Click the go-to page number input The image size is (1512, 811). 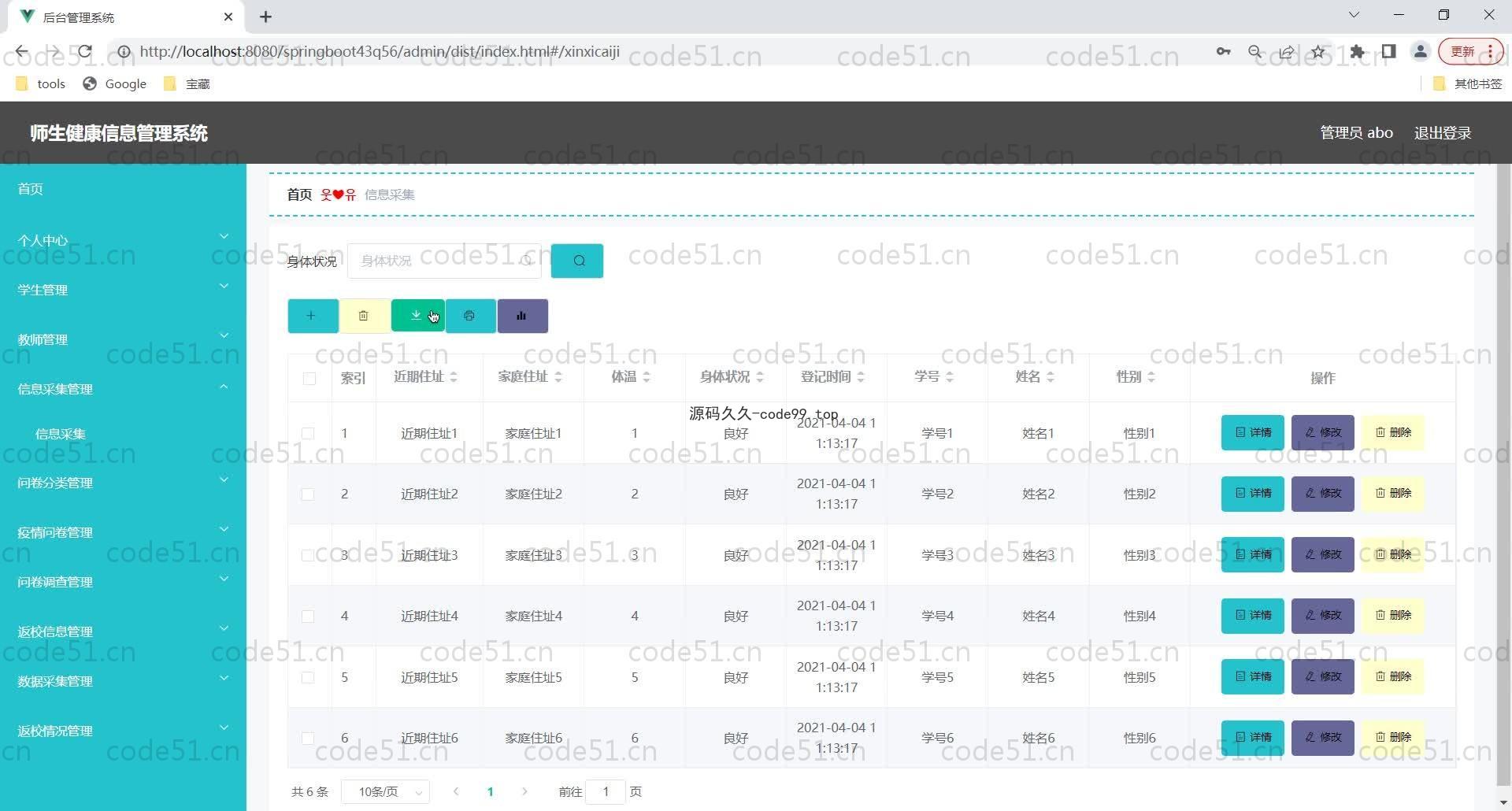606,791
